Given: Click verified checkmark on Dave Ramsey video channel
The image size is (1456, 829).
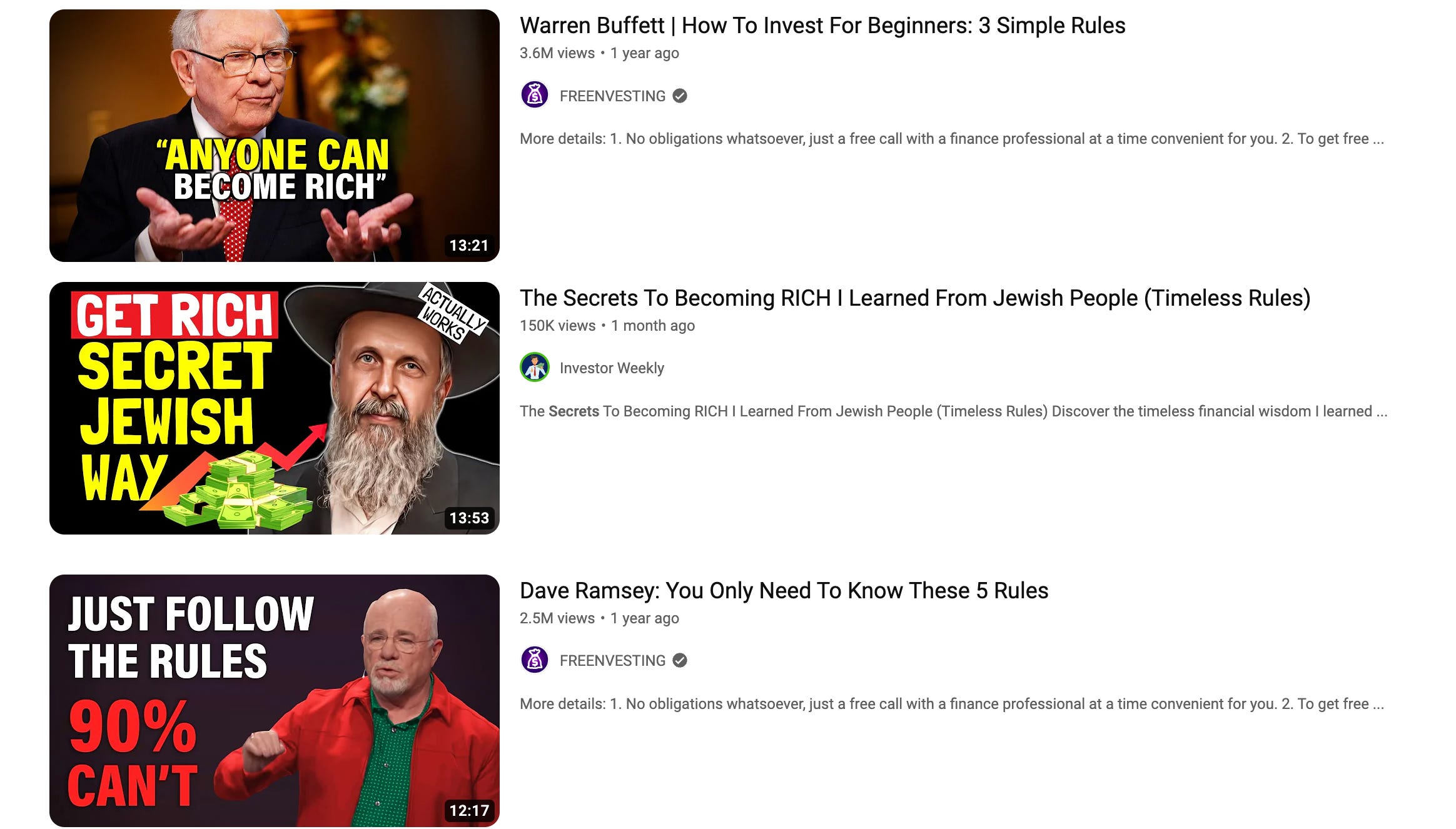Looking at the screenshot, I should click(680, 660).
